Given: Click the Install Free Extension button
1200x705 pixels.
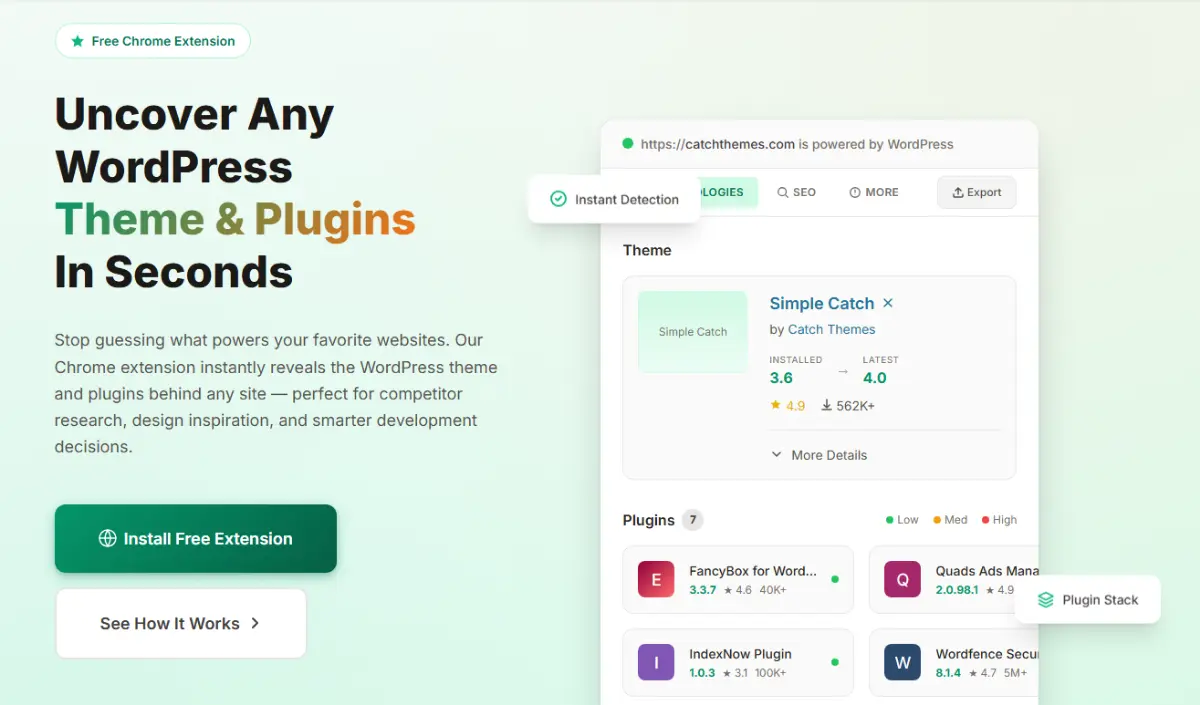Looking at the screenshot, I should coord(195,538).
